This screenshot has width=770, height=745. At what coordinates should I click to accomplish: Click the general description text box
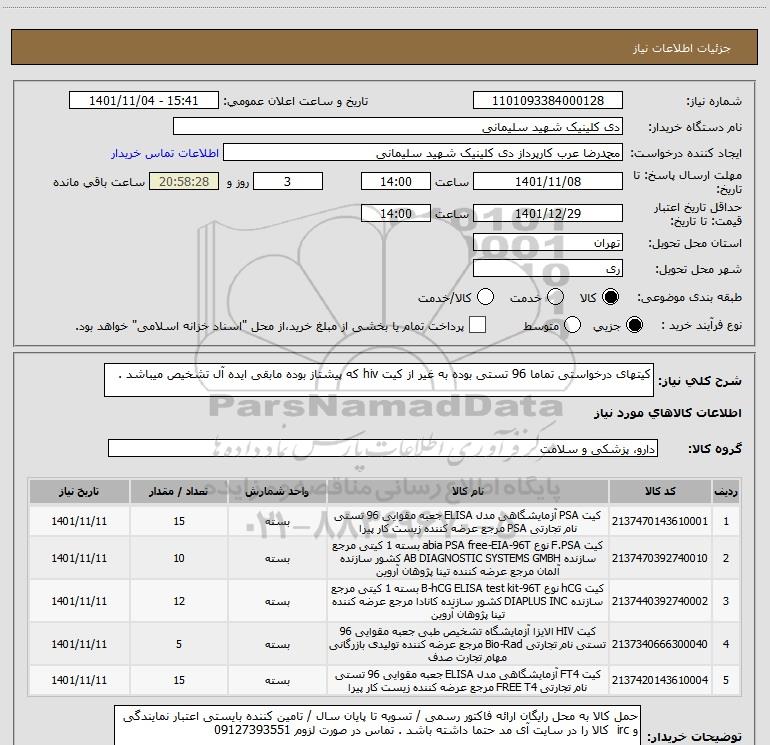(x=379, y=380)
